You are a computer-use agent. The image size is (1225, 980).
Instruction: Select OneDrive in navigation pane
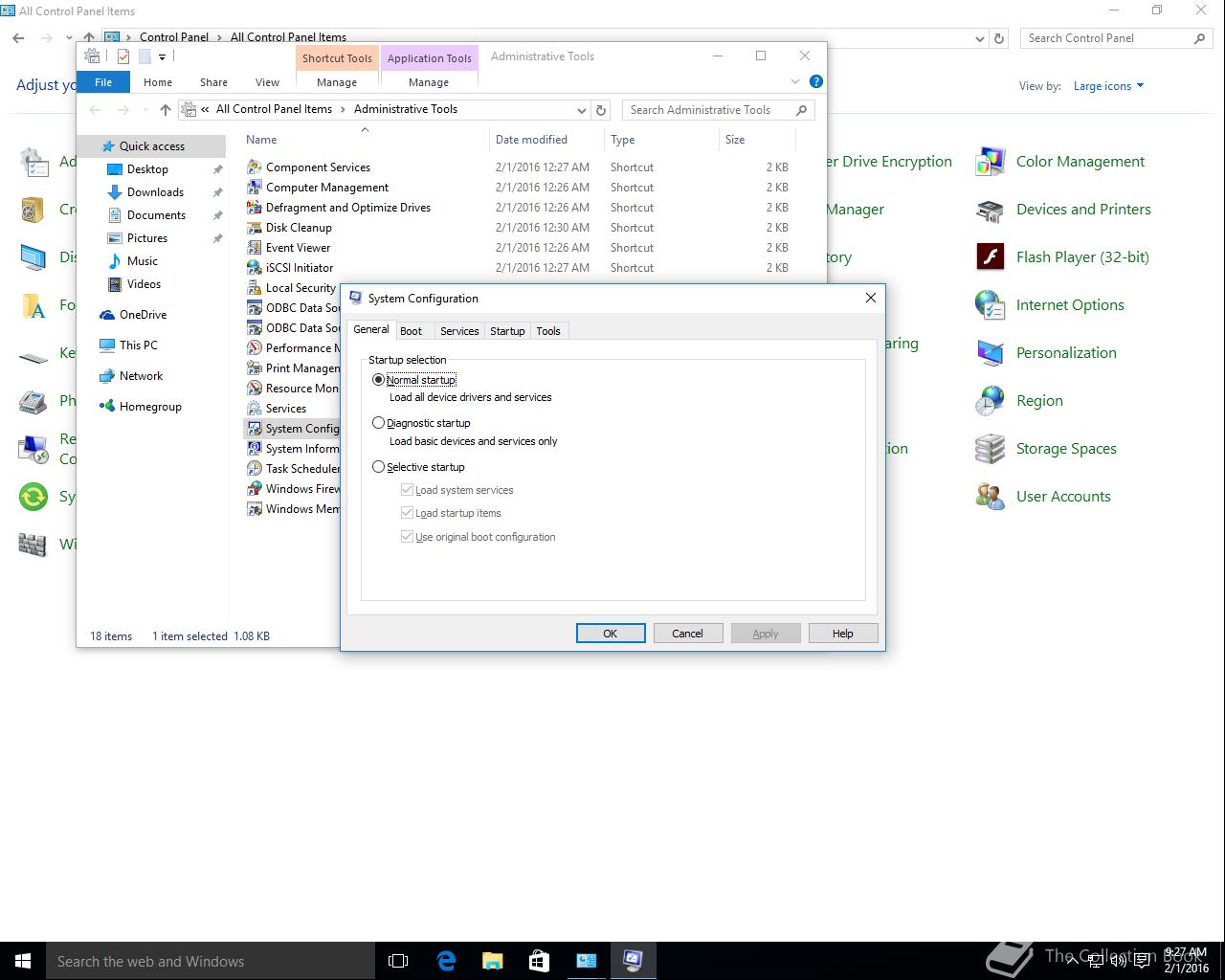(143, 315)
